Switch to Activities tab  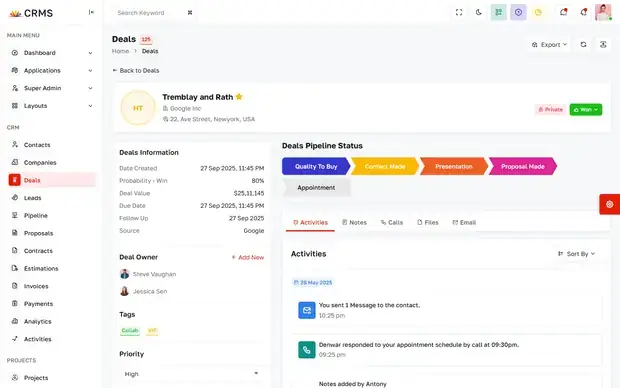click(x=310, y=222)
